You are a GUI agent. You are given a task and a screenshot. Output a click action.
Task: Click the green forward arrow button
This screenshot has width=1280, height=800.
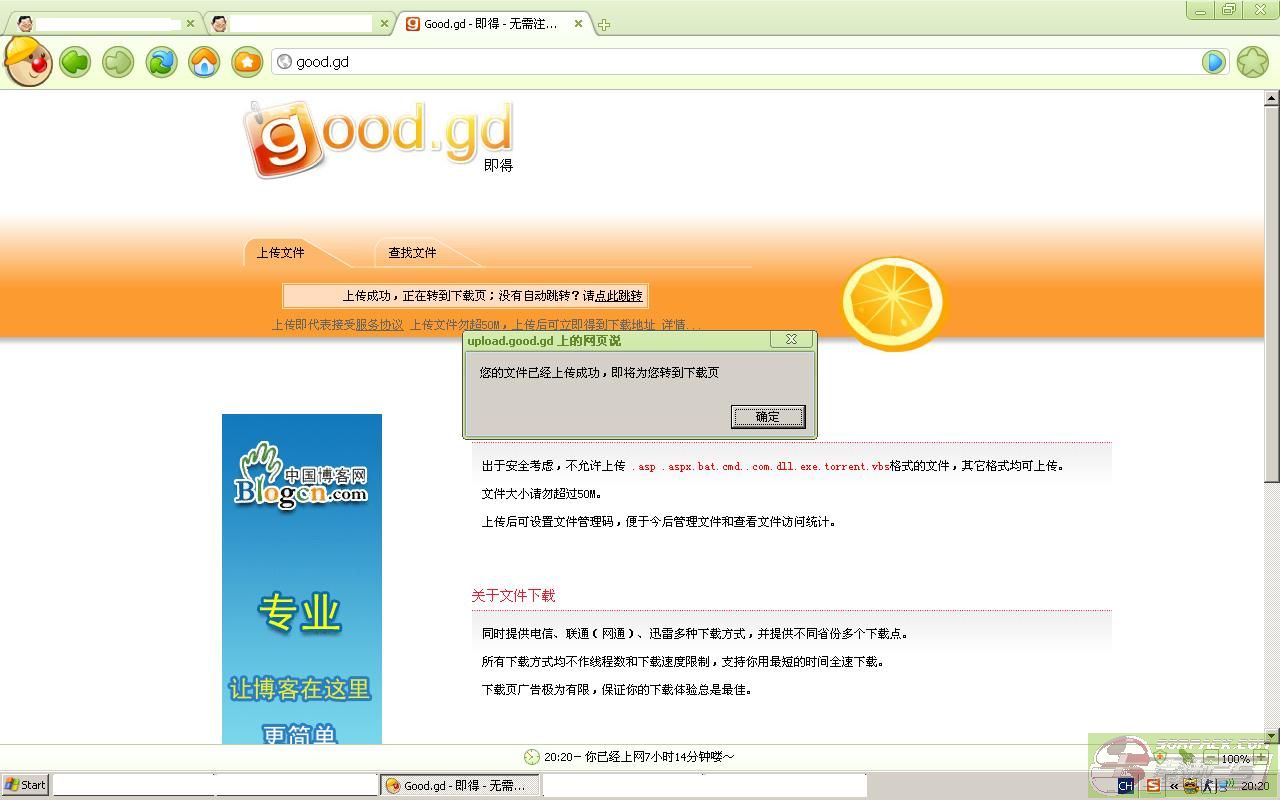click(118, 62)
